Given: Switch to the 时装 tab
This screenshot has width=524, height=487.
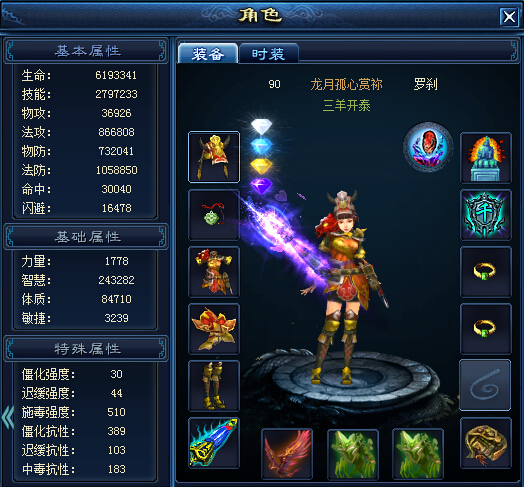Looking at the screenshot, I should point(268,53).
